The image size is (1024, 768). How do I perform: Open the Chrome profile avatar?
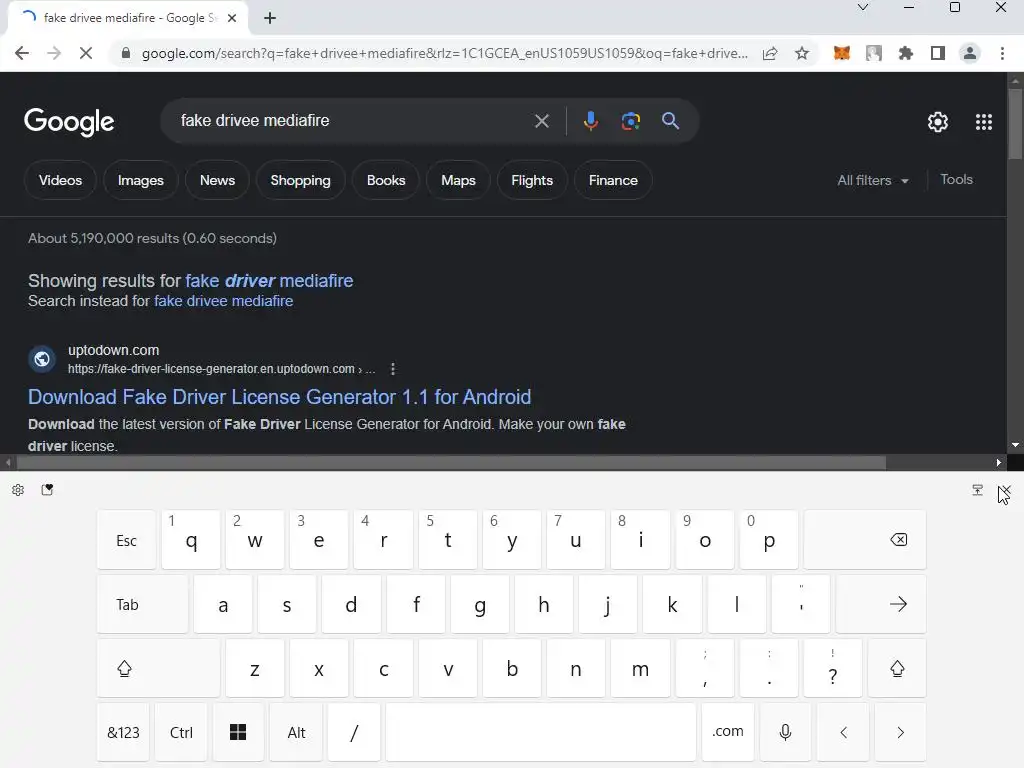[x=970, y=53]
